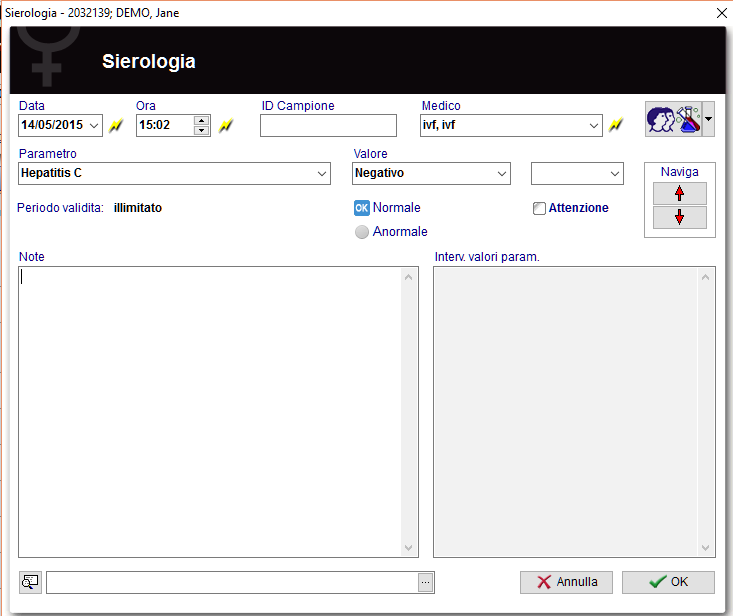Click the Interv. valori param. scrollbar down arrow
This screenshot has width=733, height=616.
point(705,547)
